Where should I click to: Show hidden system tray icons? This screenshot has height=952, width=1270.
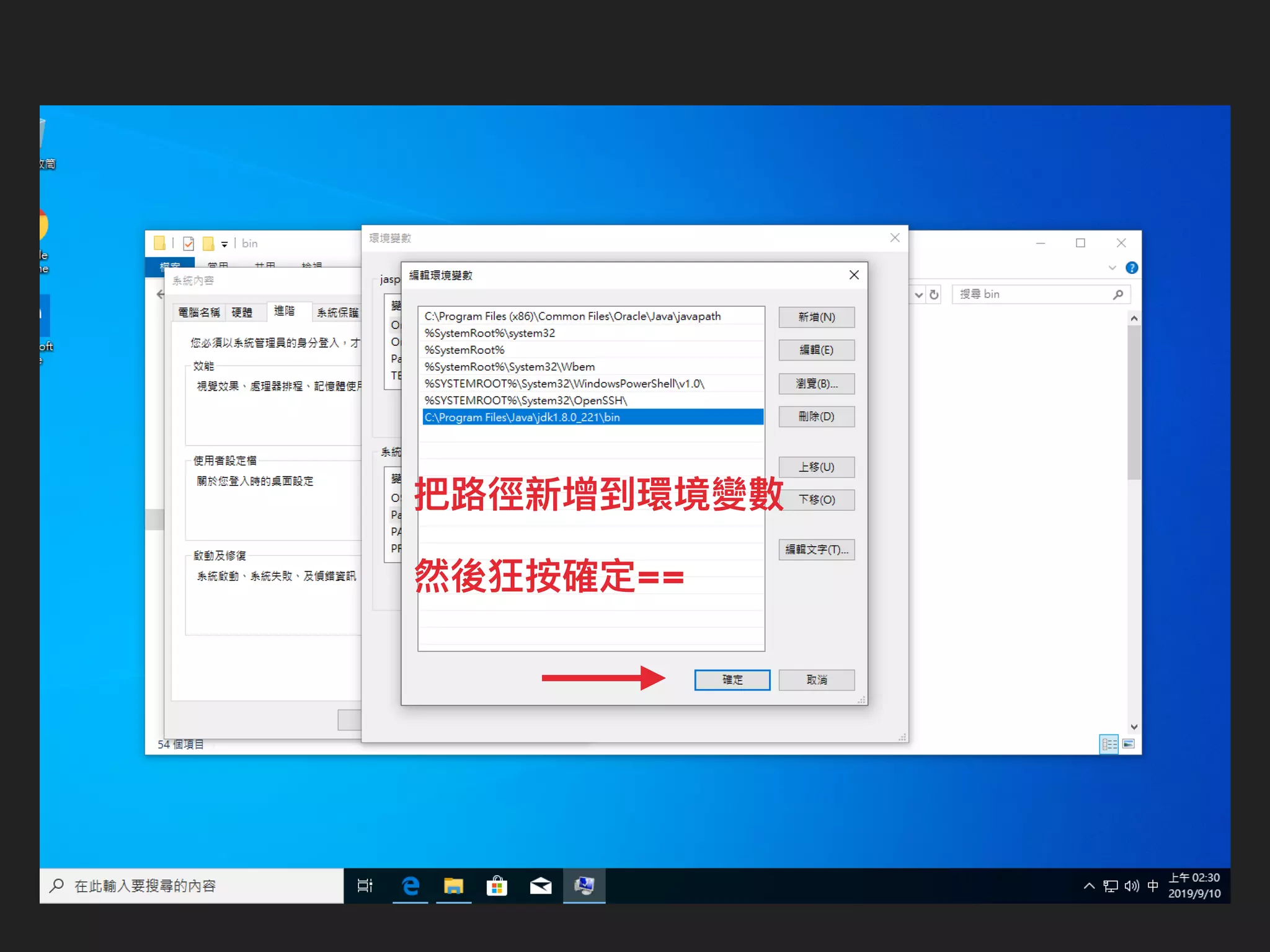click(1089, 886)
